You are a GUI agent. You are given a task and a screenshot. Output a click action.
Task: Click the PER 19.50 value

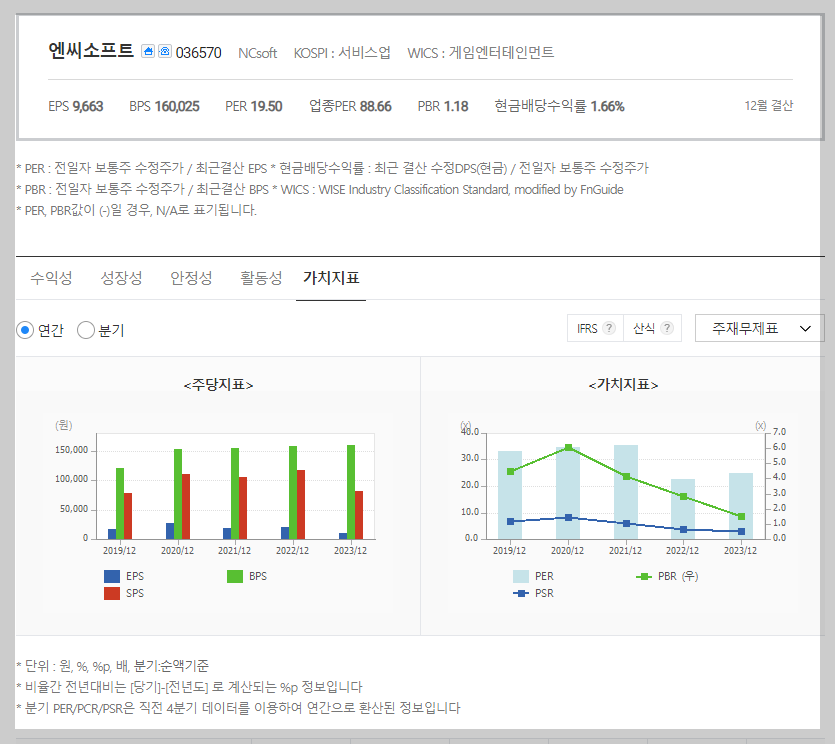pos(253,106)
